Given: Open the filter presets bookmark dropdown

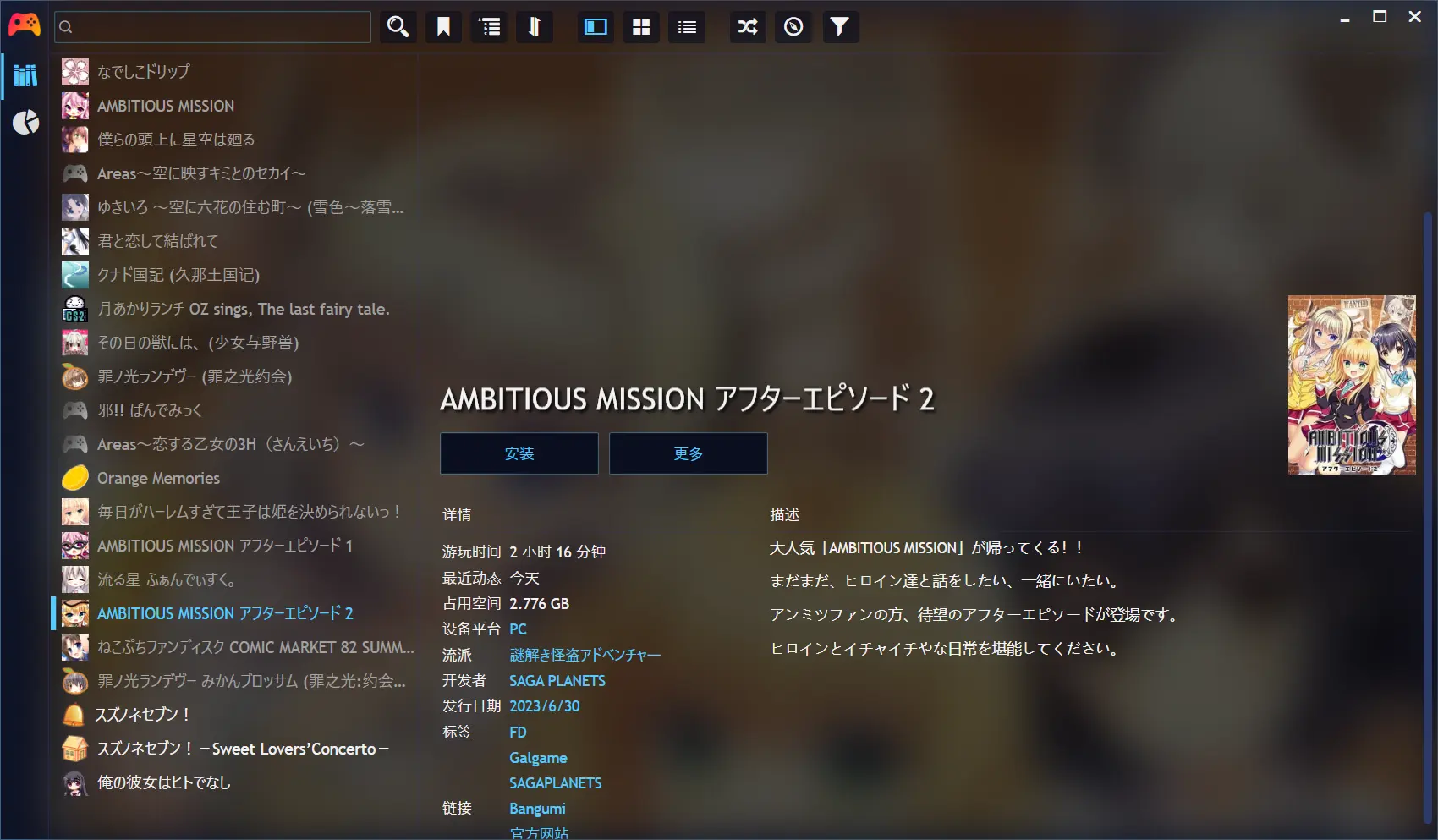Looking at the screenshot, I should tap(443, 27).
